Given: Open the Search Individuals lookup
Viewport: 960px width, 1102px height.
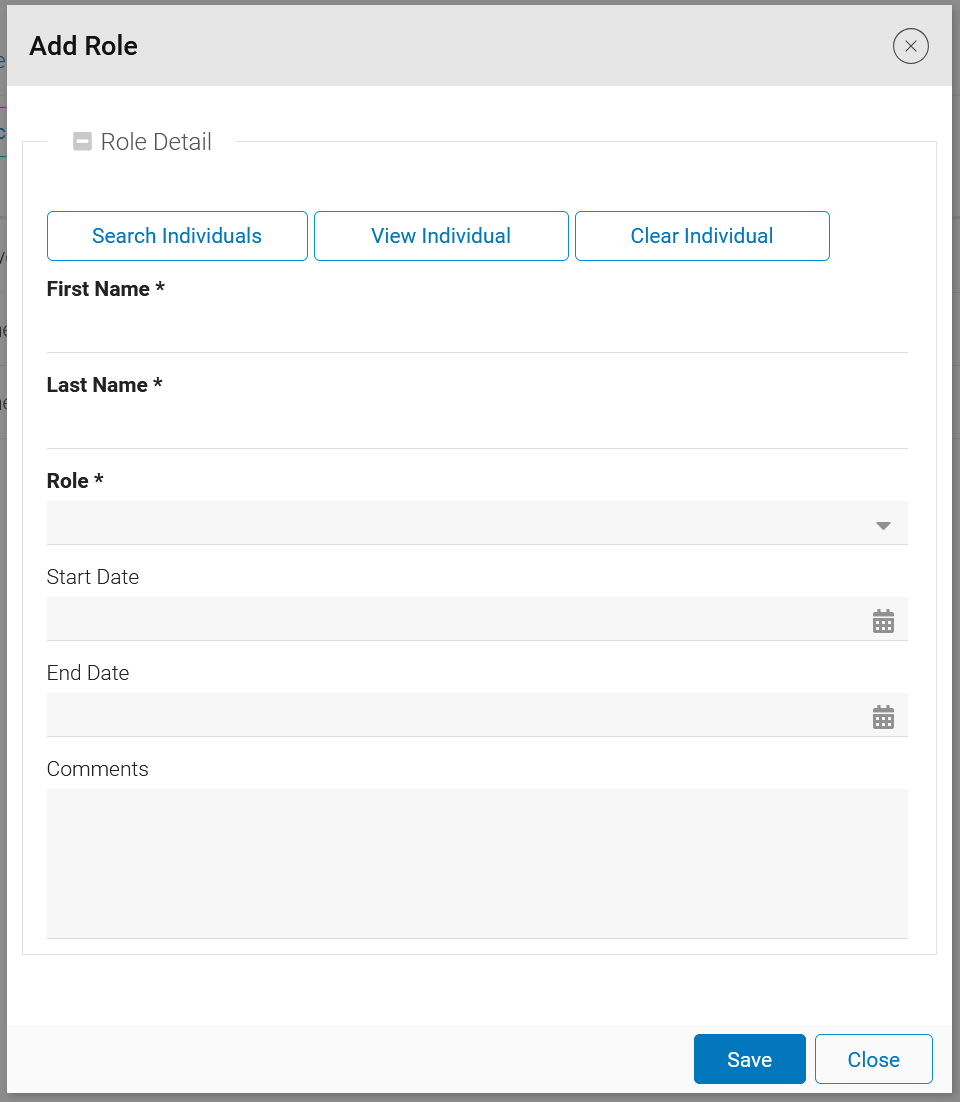Looking at the screenshot, I should [177, 236].
